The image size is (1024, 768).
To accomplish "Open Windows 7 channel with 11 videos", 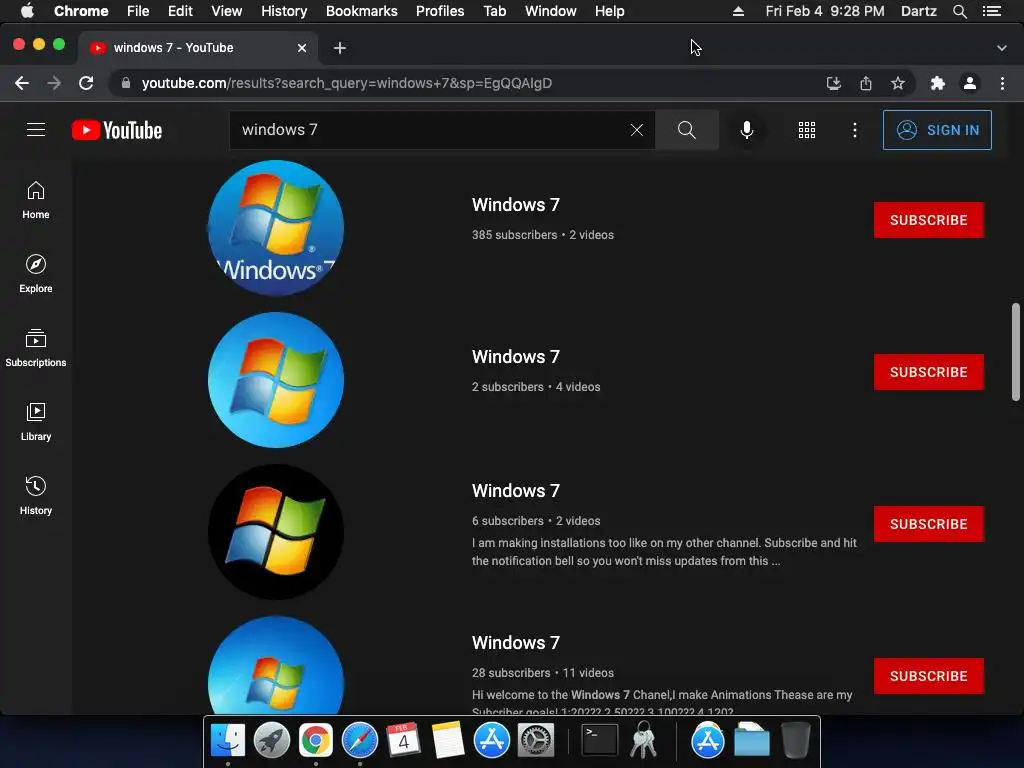I will click(x=516, y=643).
